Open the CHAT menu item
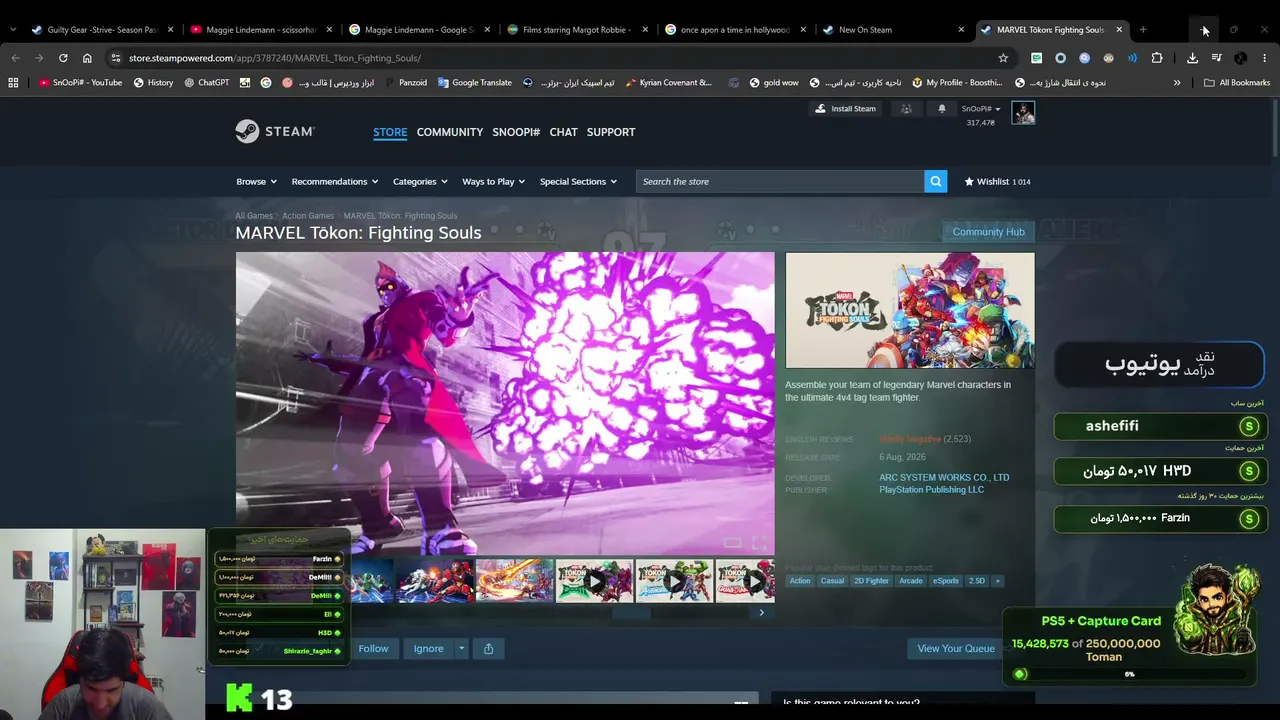Screen dimensions: 1280x720 click(563, 132)
